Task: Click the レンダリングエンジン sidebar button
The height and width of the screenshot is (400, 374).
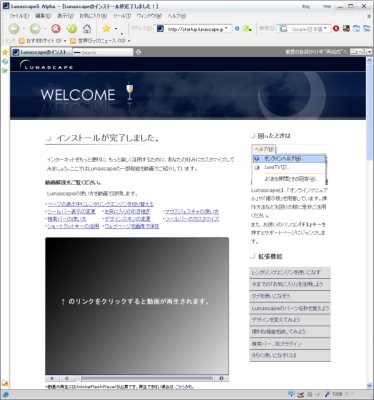Action: point(290,272)
